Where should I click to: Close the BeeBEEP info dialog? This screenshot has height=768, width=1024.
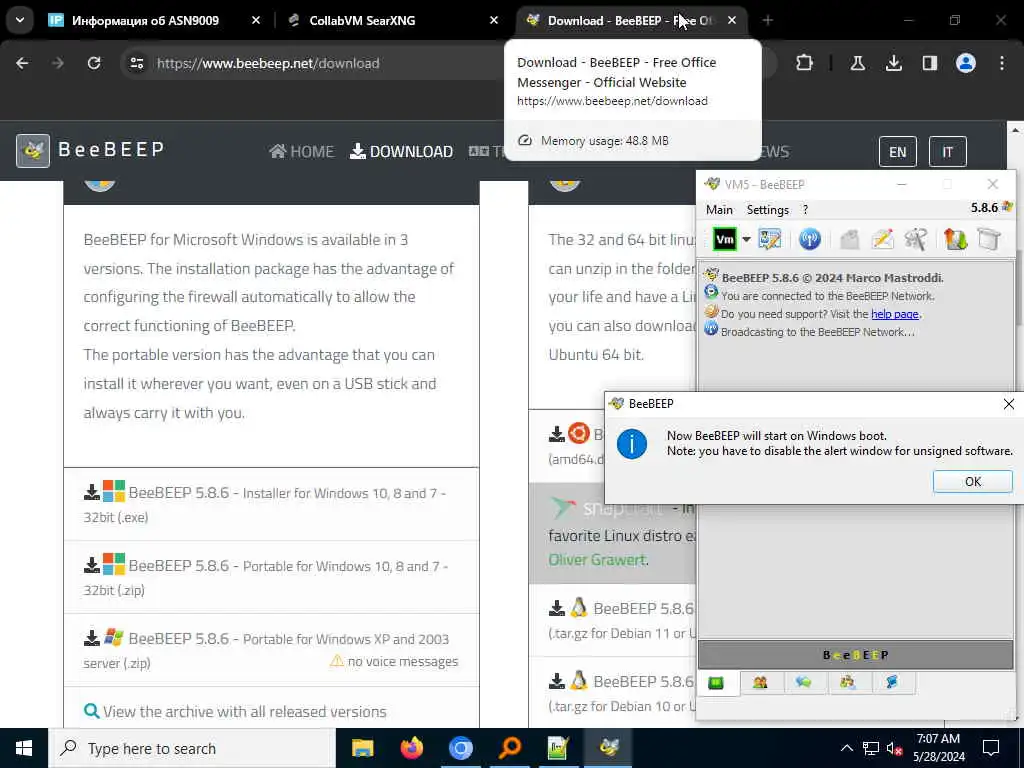[1008, 404]
